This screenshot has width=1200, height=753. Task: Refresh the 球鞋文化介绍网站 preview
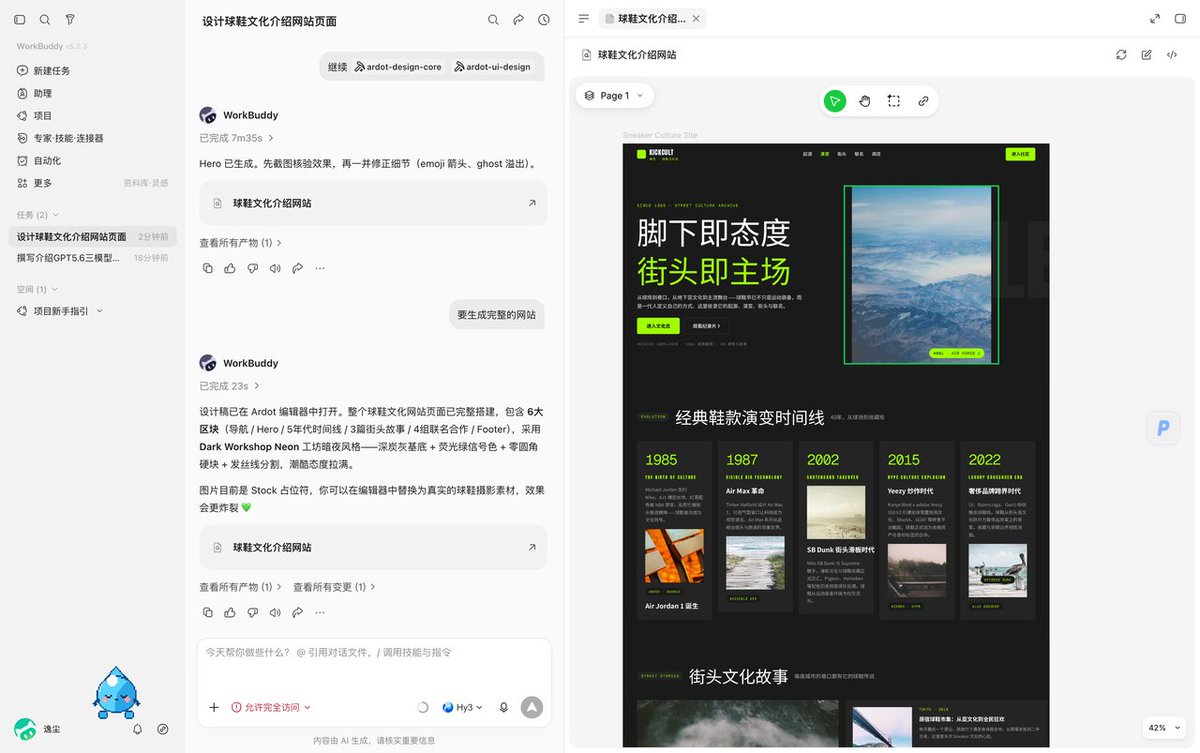pos(1121,55)
